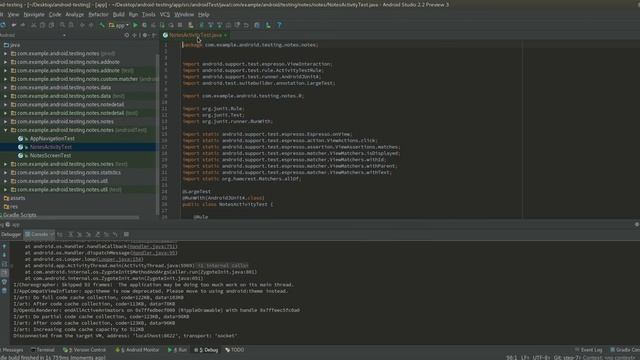This screenshot has height=360, width=640.
Task: Expand com.example.android.testing.notes.notedetail package
Action: click(x=6, y=104)
